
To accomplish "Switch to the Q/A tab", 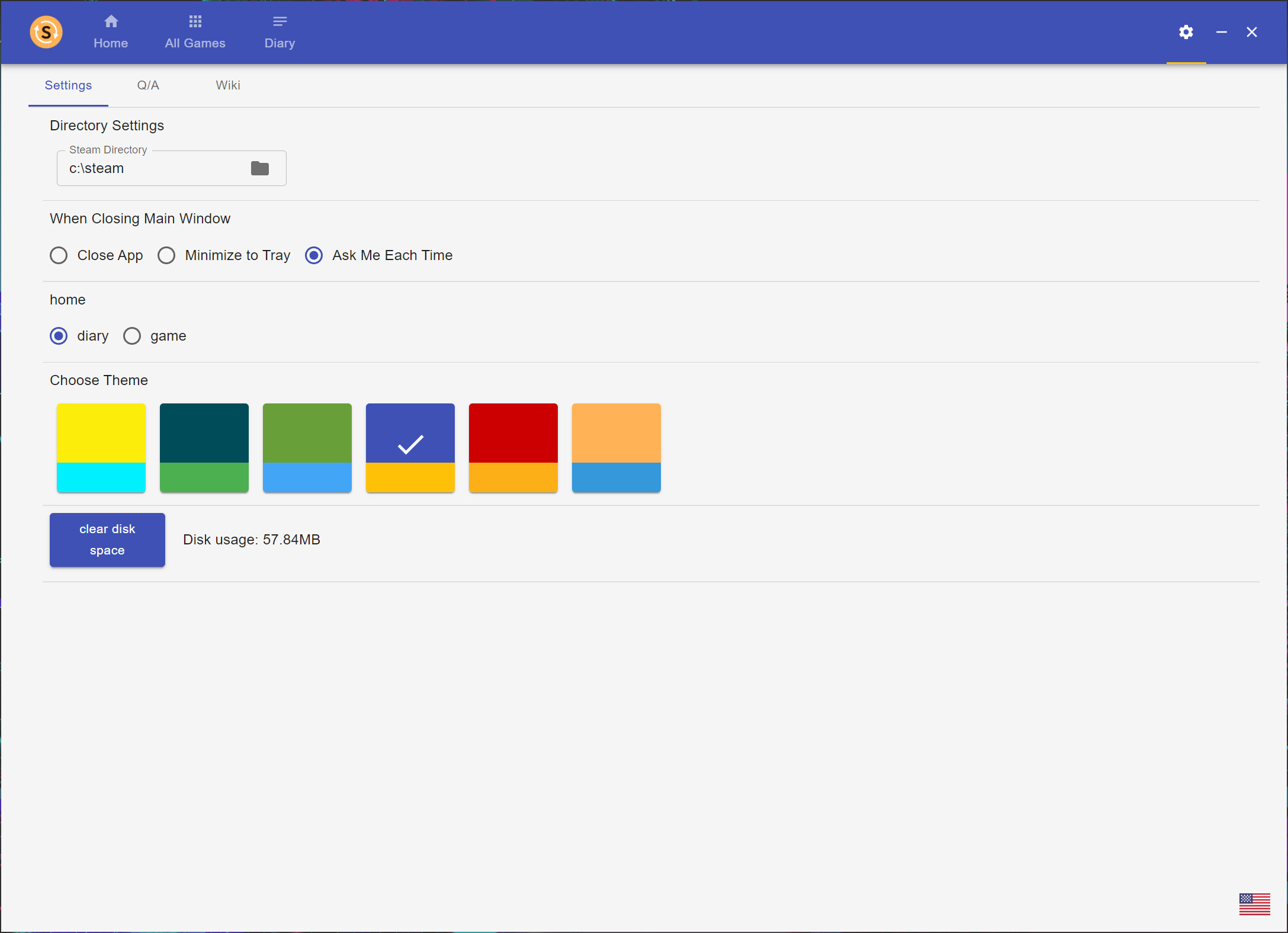I will coord(147,85).
